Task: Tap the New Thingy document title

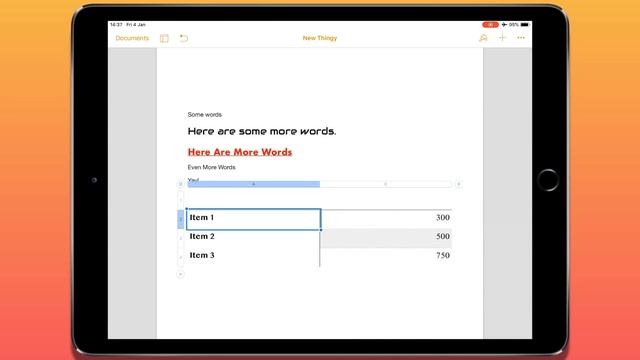Action: (x=320, y=38)
